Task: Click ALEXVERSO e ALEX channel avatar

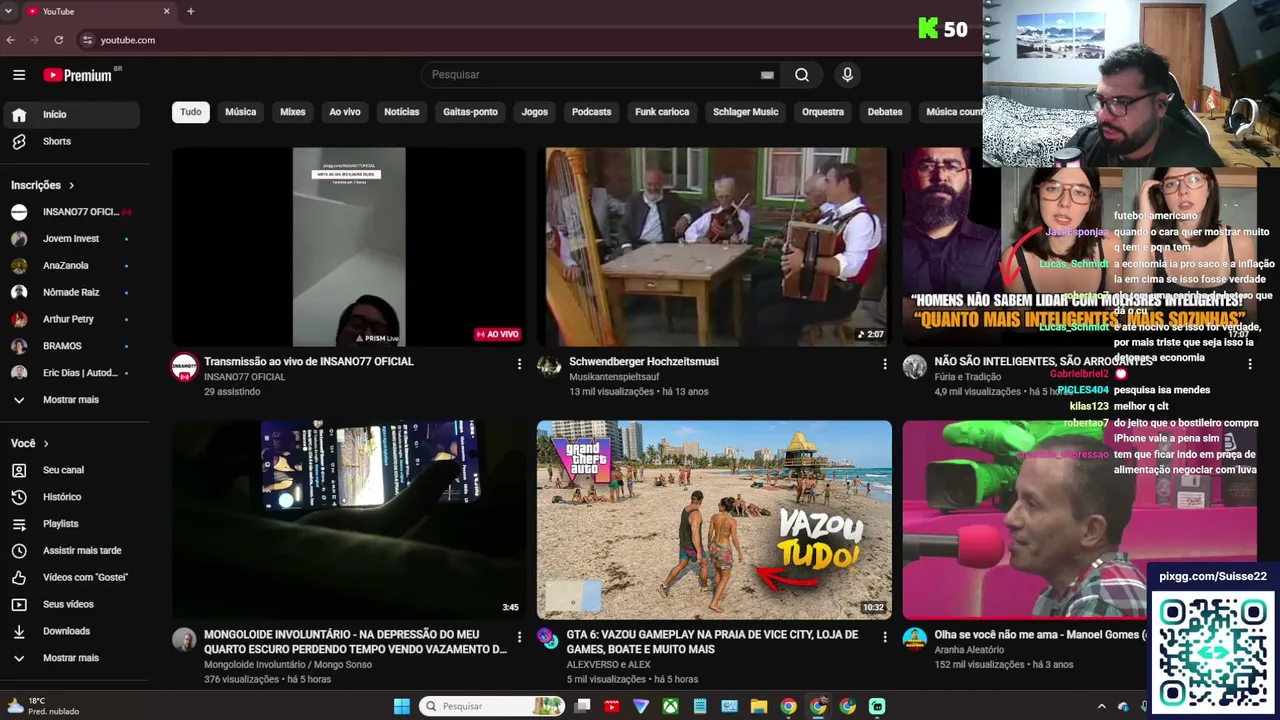Action: (x=549, y=639)
